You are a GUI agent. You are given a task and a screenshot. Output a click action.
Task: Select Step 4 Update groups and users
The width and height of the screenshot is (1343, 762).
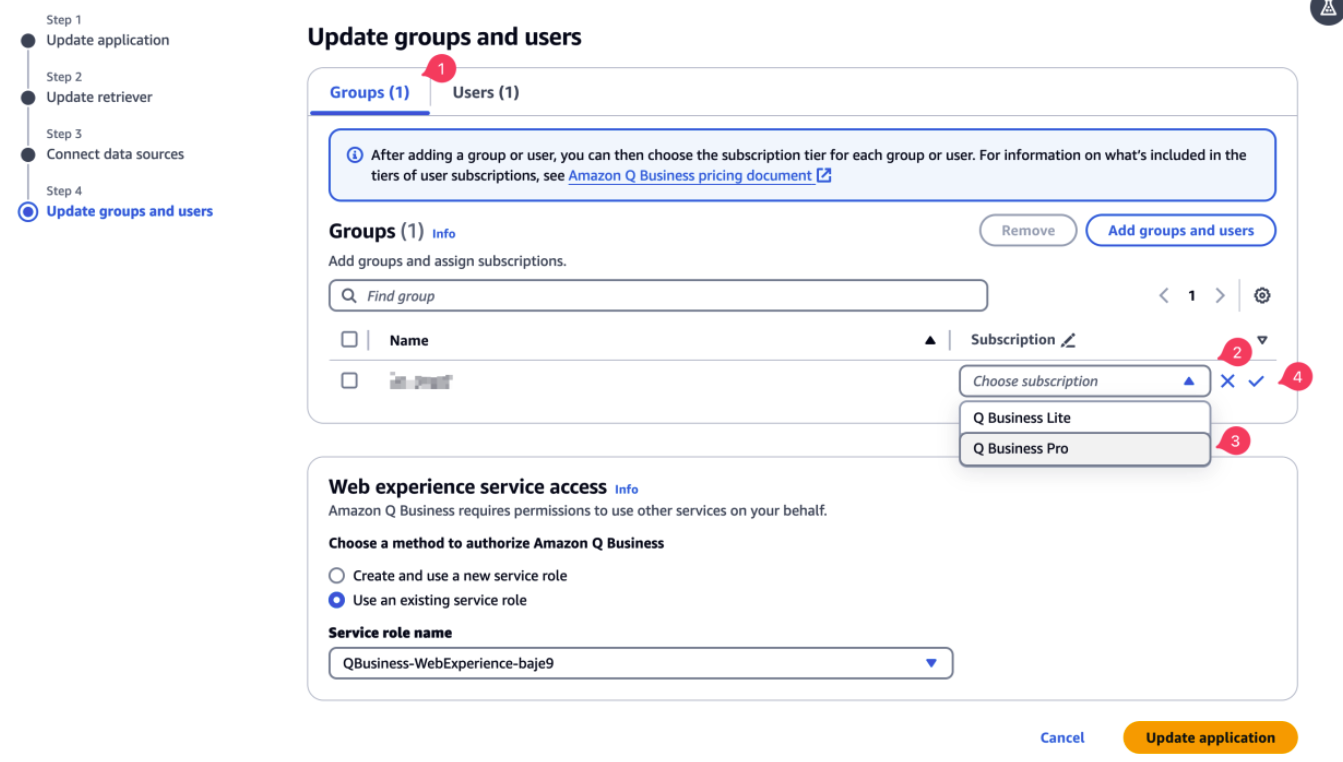[130, 211]
